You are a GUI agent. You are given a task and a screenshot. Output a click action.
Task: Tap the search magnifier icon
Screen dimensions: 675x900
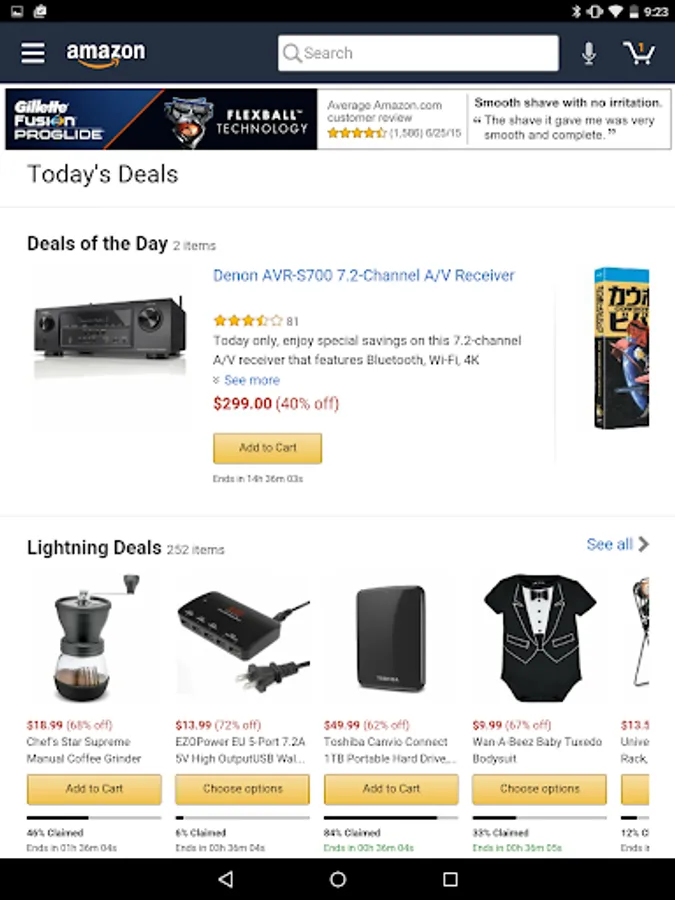tap(292, 53)
